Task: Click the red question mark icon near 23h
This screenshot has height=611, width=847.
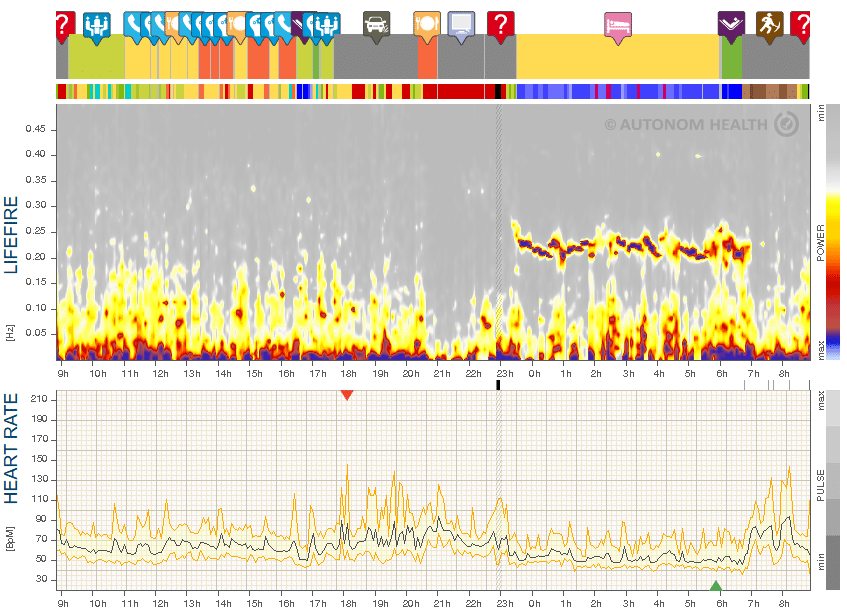Action: 501,26
